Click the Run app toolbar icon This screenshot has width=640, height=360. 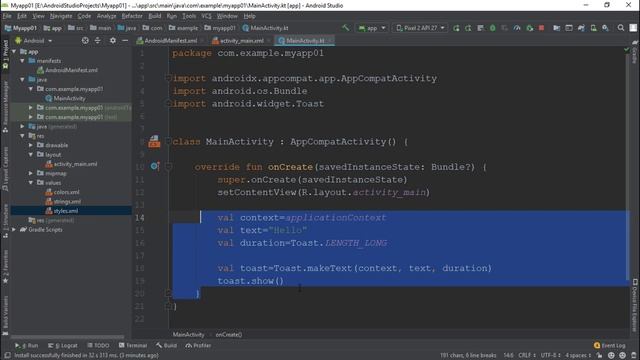tap(456, 28)
